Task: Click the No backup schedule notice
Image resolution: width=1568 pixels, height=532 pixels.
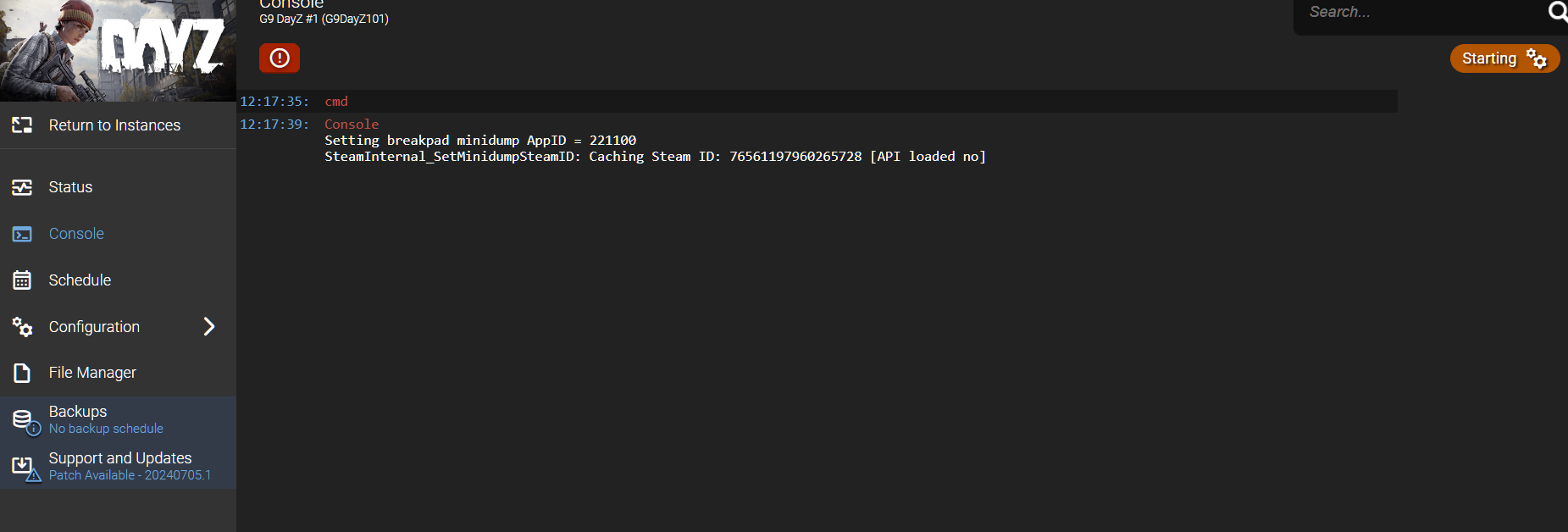Action: coord(106,429)
